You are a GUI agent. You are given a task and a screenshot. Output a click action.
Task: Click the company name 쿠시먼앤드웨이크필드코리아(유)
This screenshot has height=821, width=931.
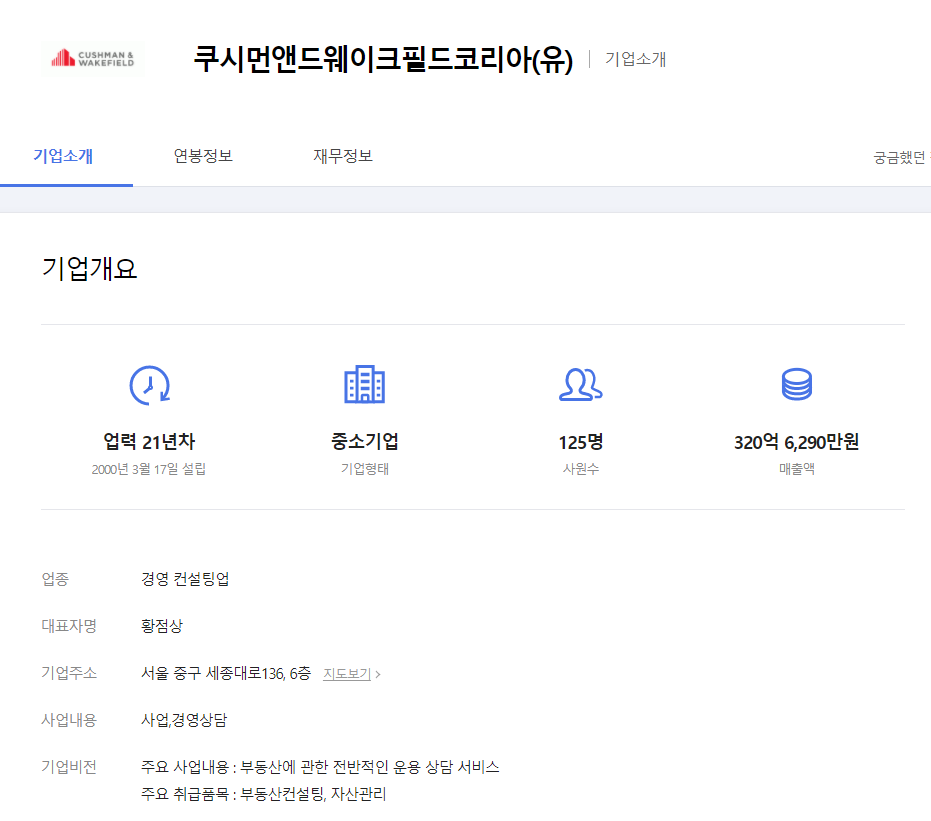point(383,59)
